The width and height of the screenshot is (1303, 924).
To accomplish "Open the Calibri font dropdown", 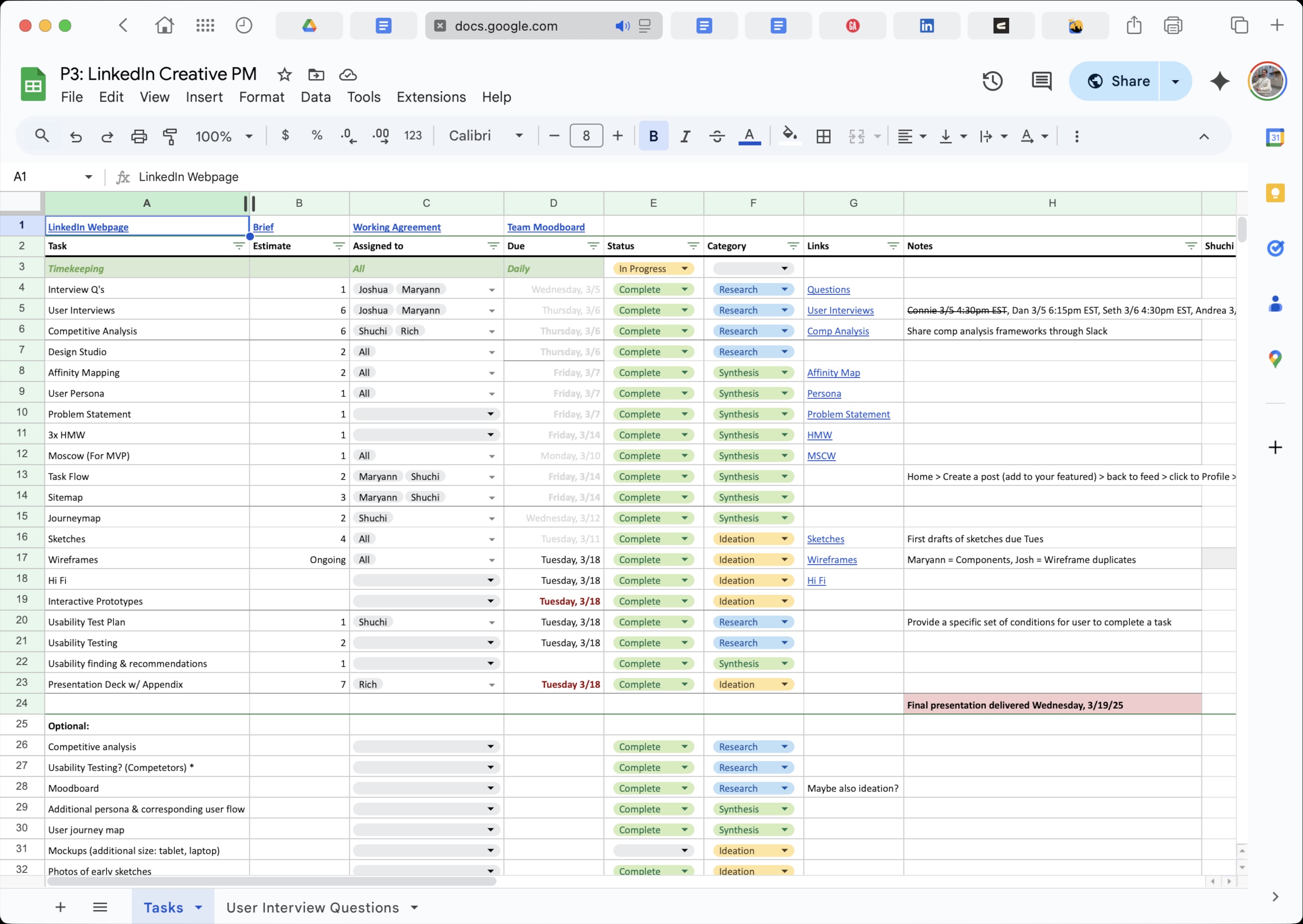I will (x=486, y=136).
